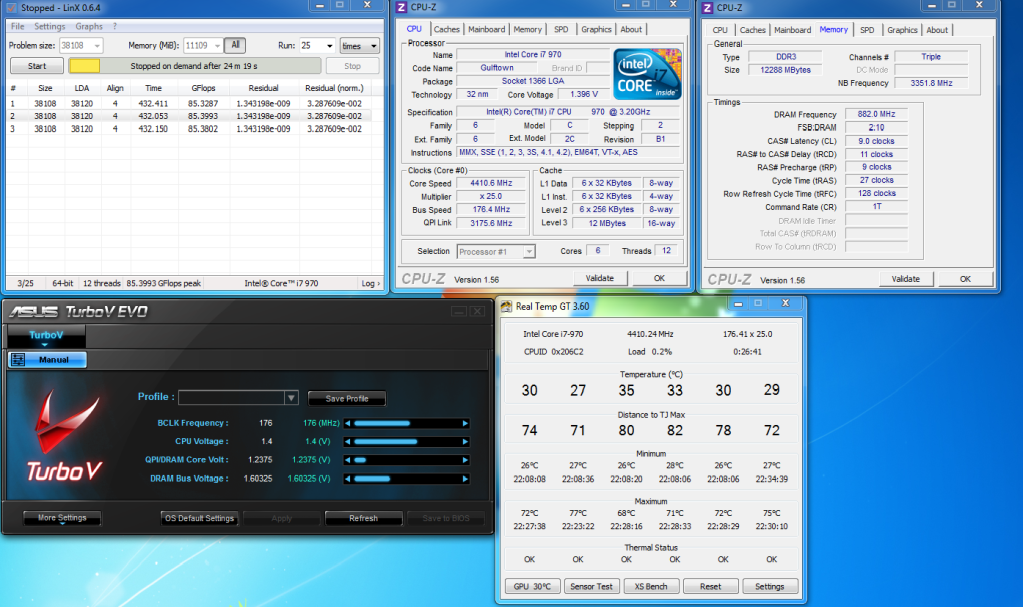Screen dimensions: 1023x607
Task: Click Sensor Test in Real Temp
Action: (x=591, y=586)
